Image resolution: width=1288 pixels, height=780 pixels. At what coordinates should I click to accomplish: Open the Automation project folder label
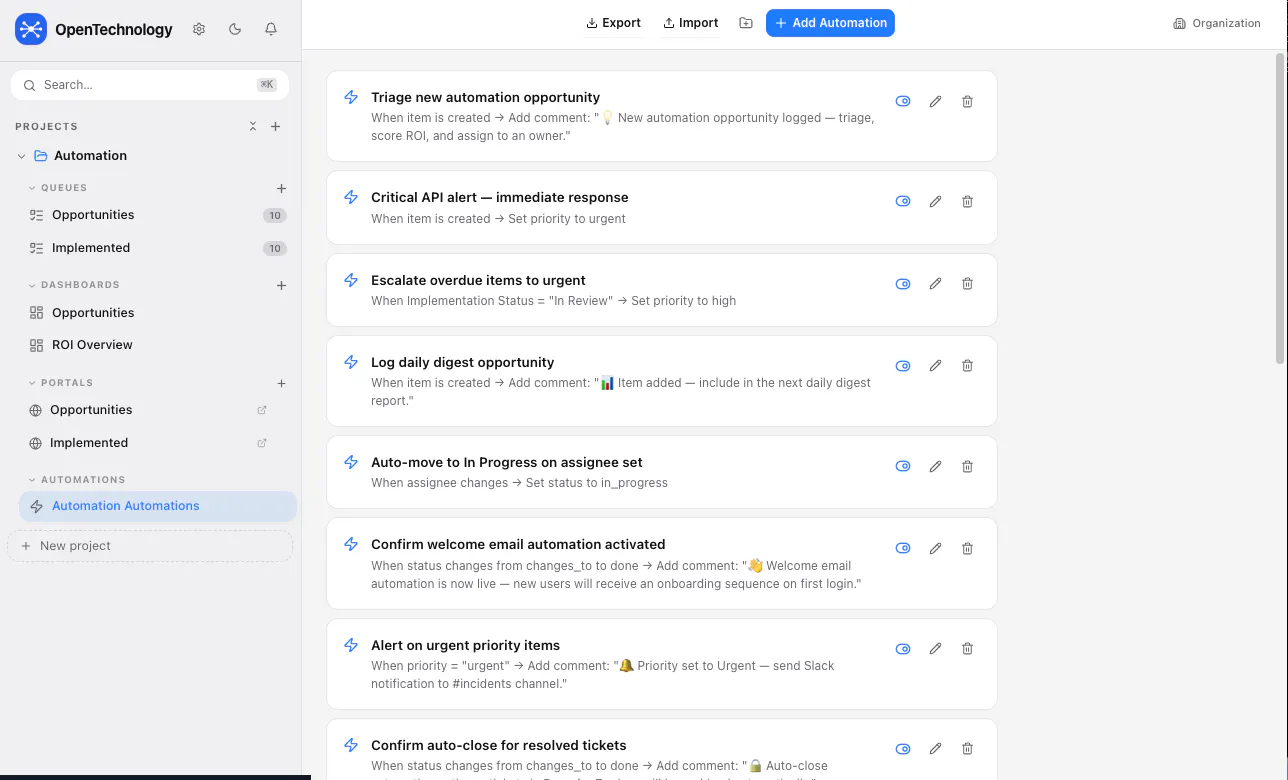click(x=90, y=156)
